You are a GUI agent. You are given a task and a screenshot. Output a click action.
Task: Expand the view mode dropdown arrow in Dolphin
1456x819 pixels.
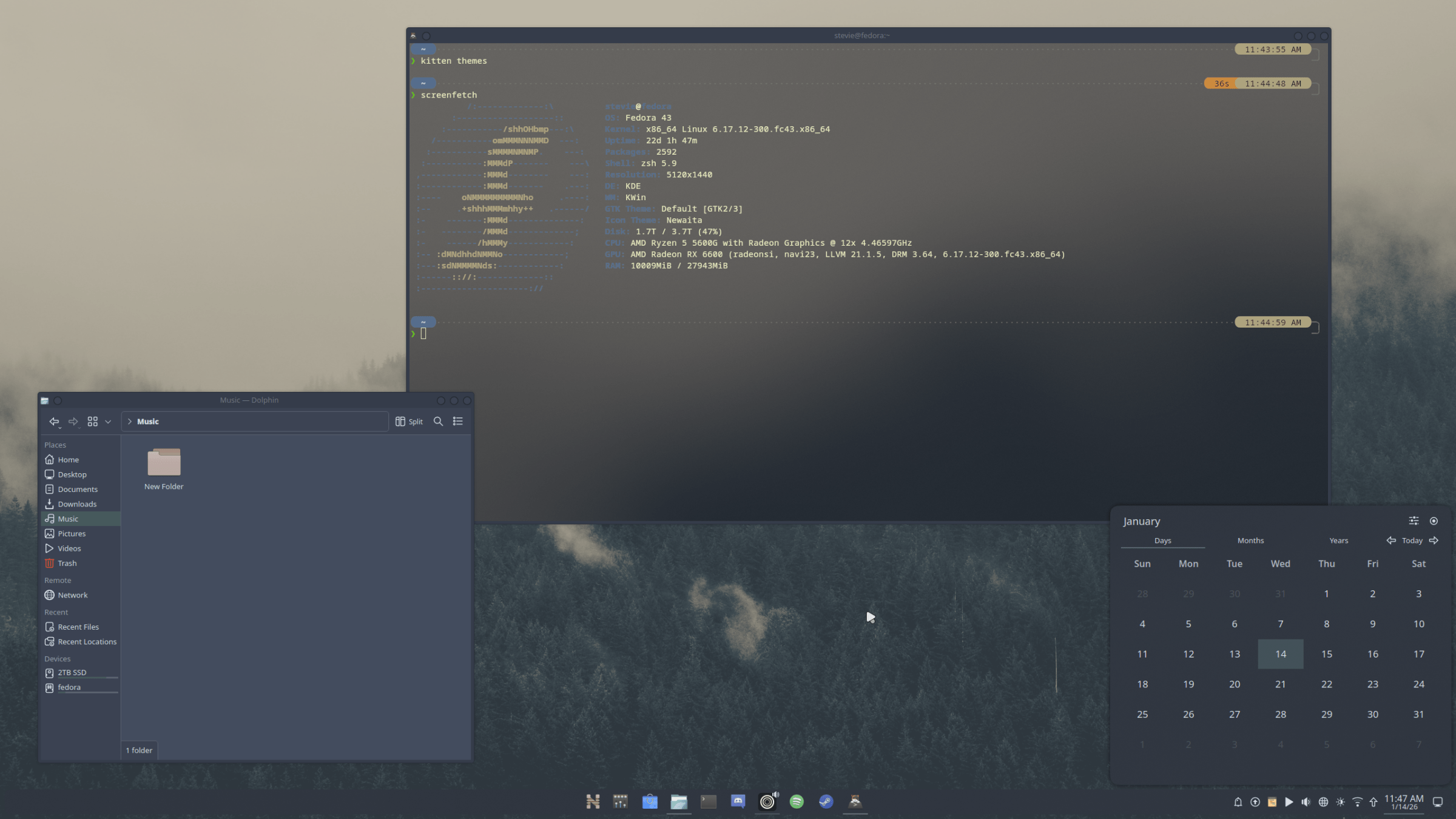pos(107,421)
